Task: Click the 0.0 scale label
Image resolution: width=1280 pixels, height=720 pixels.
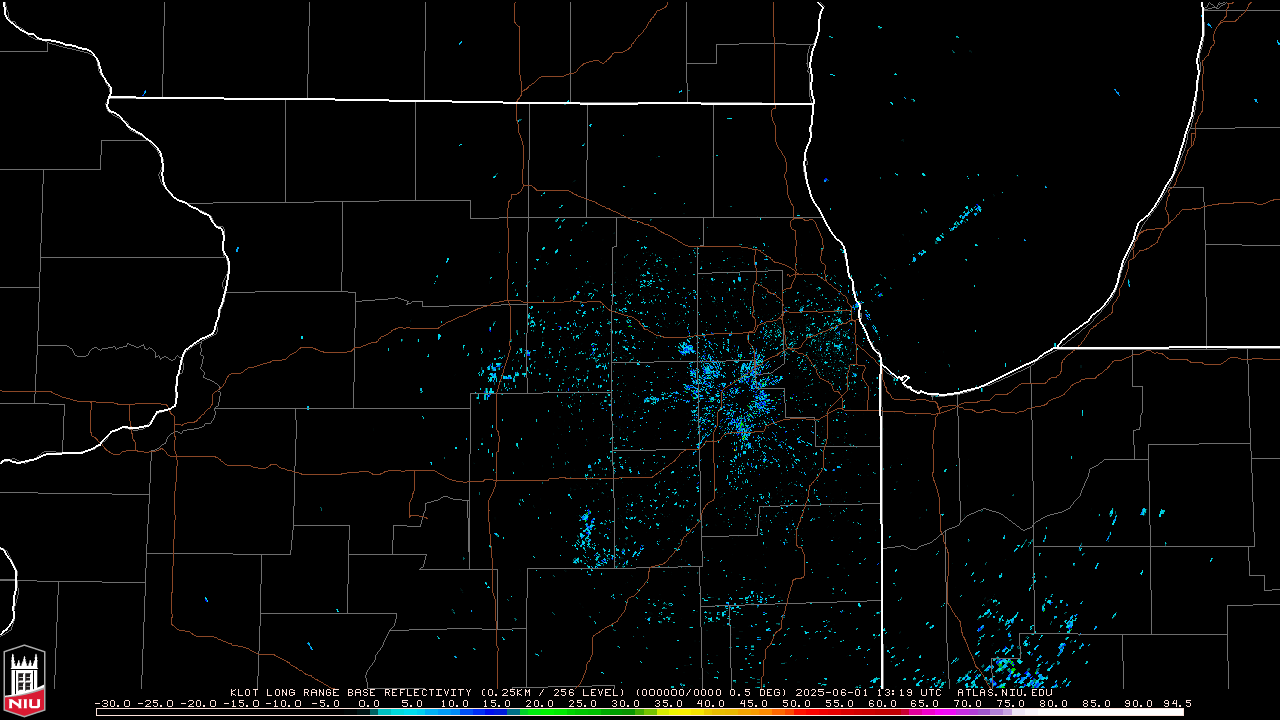Action: 369,703
